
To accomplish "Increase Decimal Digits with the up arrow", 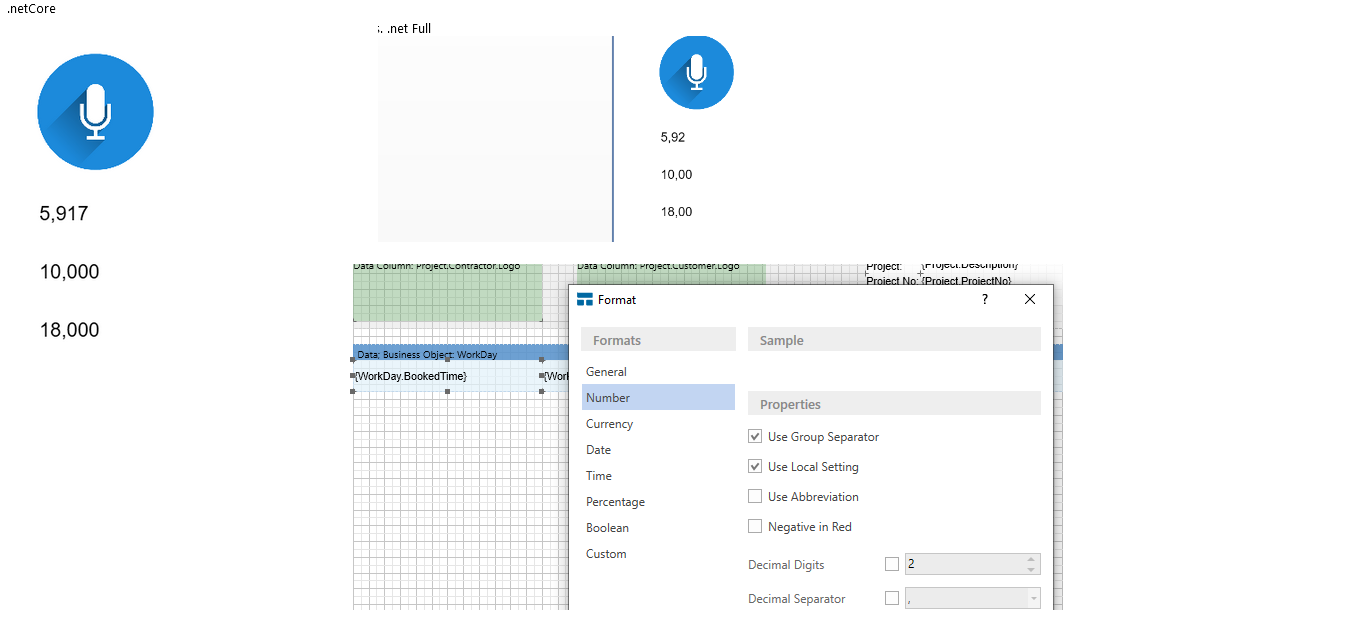I will (1031, 560).
